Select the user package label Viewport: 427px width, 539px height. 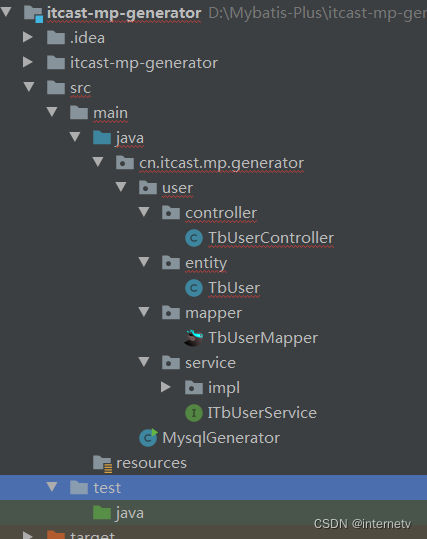tap(177, 188)
